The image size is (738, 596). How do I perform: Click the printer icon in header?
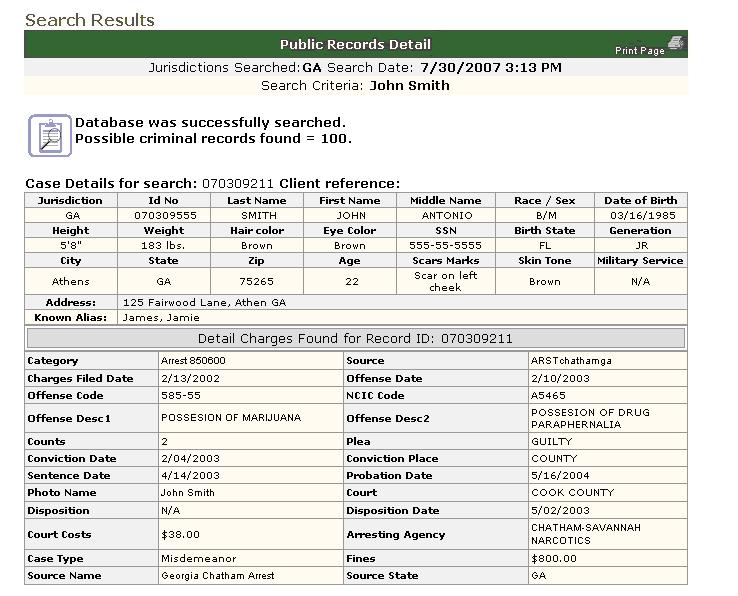[x=676, y=42]
